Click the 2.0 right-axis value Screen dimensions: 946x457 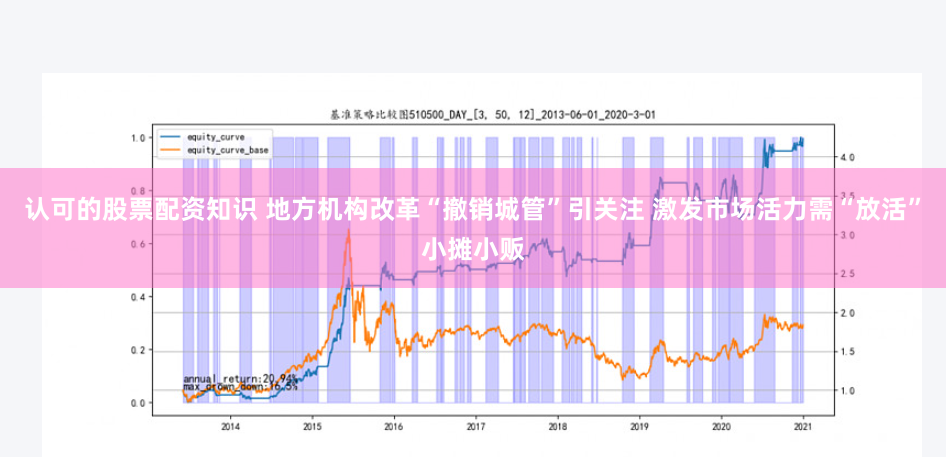[847, 313]
